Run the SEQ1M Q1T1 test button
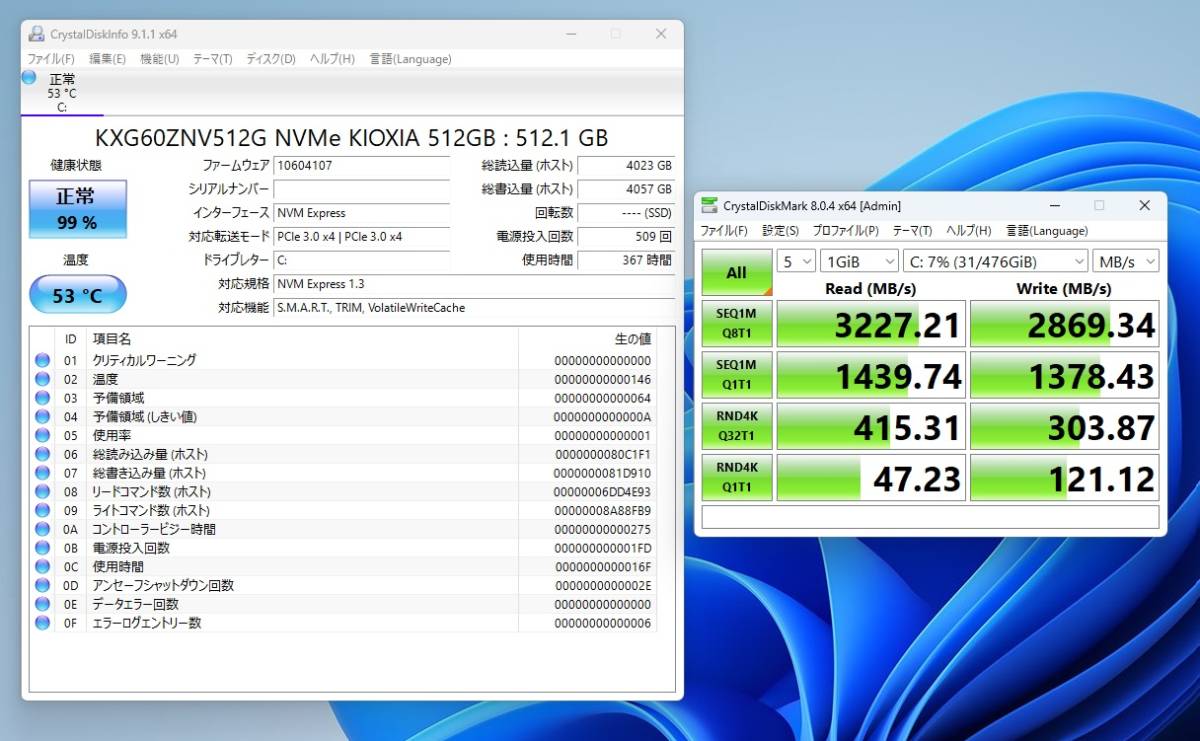Image resolution: width=1200 pixels, height=741 pixels. [x=737, y=375]
